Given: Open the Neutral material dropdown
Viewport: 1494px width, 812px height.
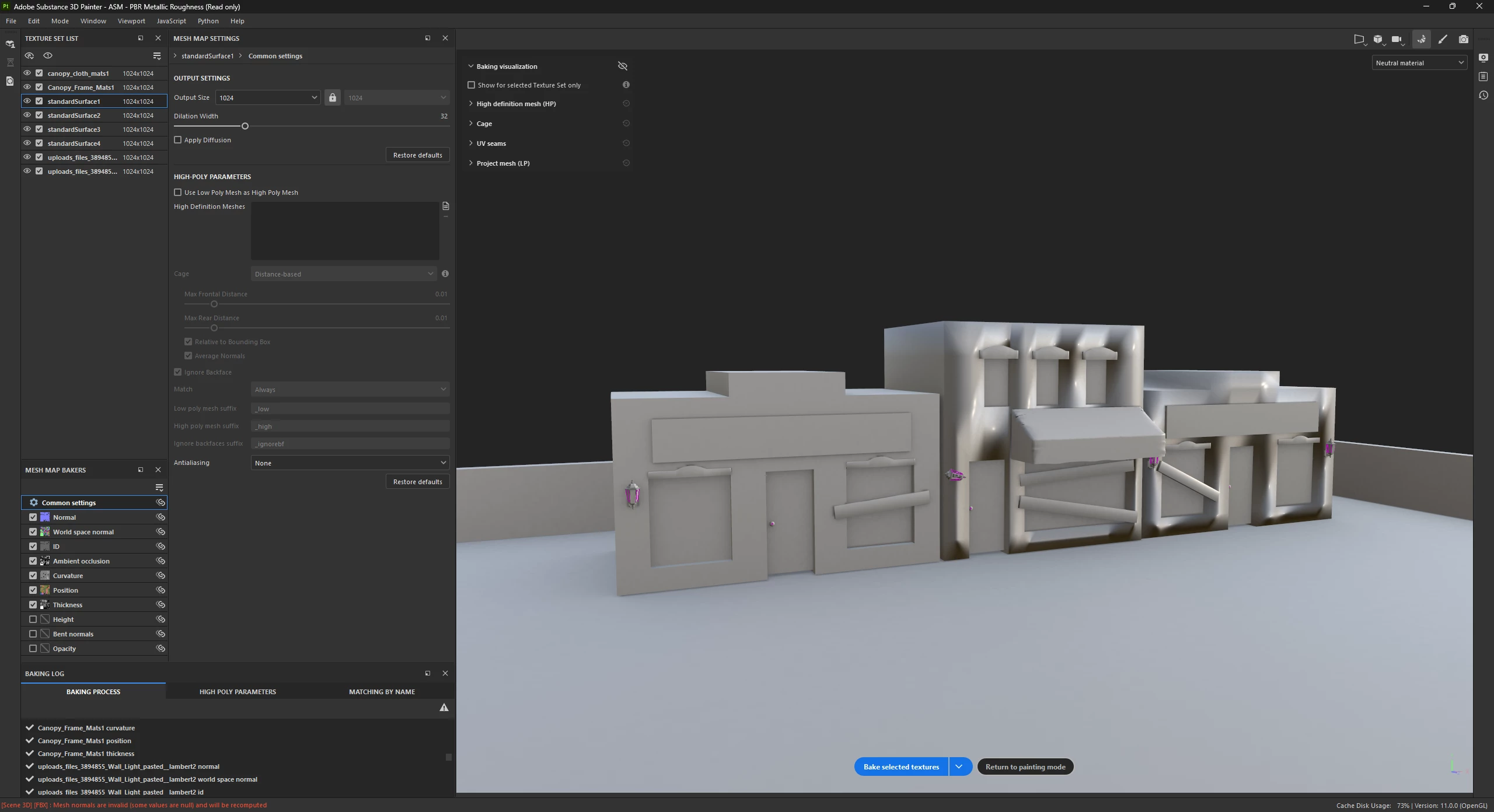Looking at the screenshot, I should pyautogui.click(x=1419, y=62).
